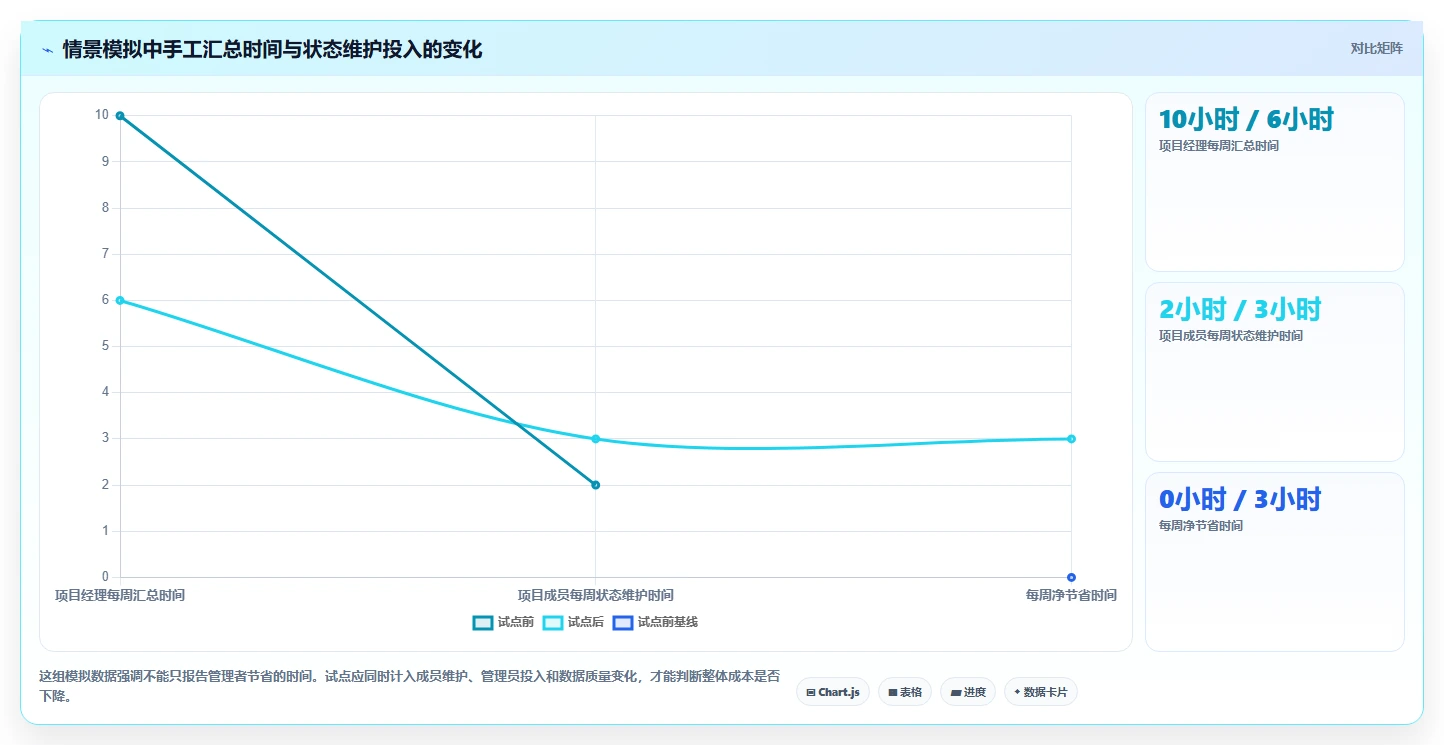Image resolution: width=1444 pixels, height=745 pixels.
Task: Click the 试点后 point above 每周净节省时间
Action: (x=1071, y=439)
